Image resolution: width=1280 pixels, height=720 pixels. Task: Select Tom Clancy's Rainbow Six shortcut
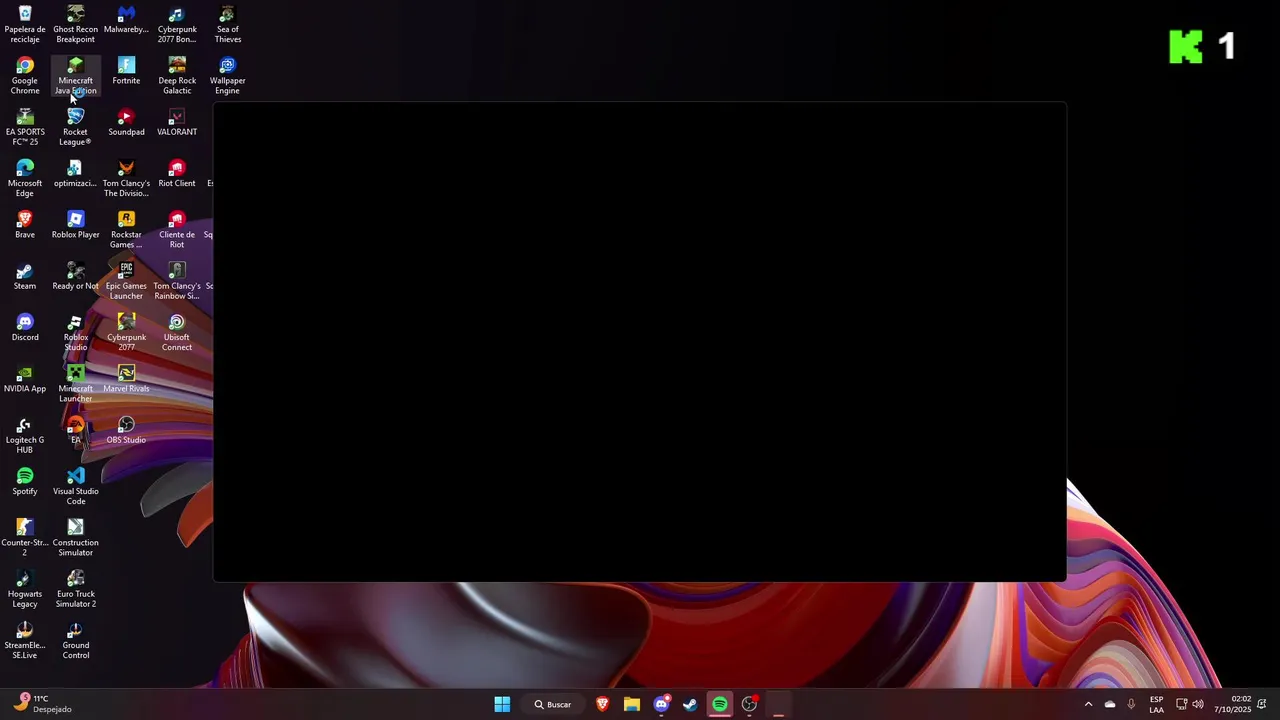pos(177,281)
